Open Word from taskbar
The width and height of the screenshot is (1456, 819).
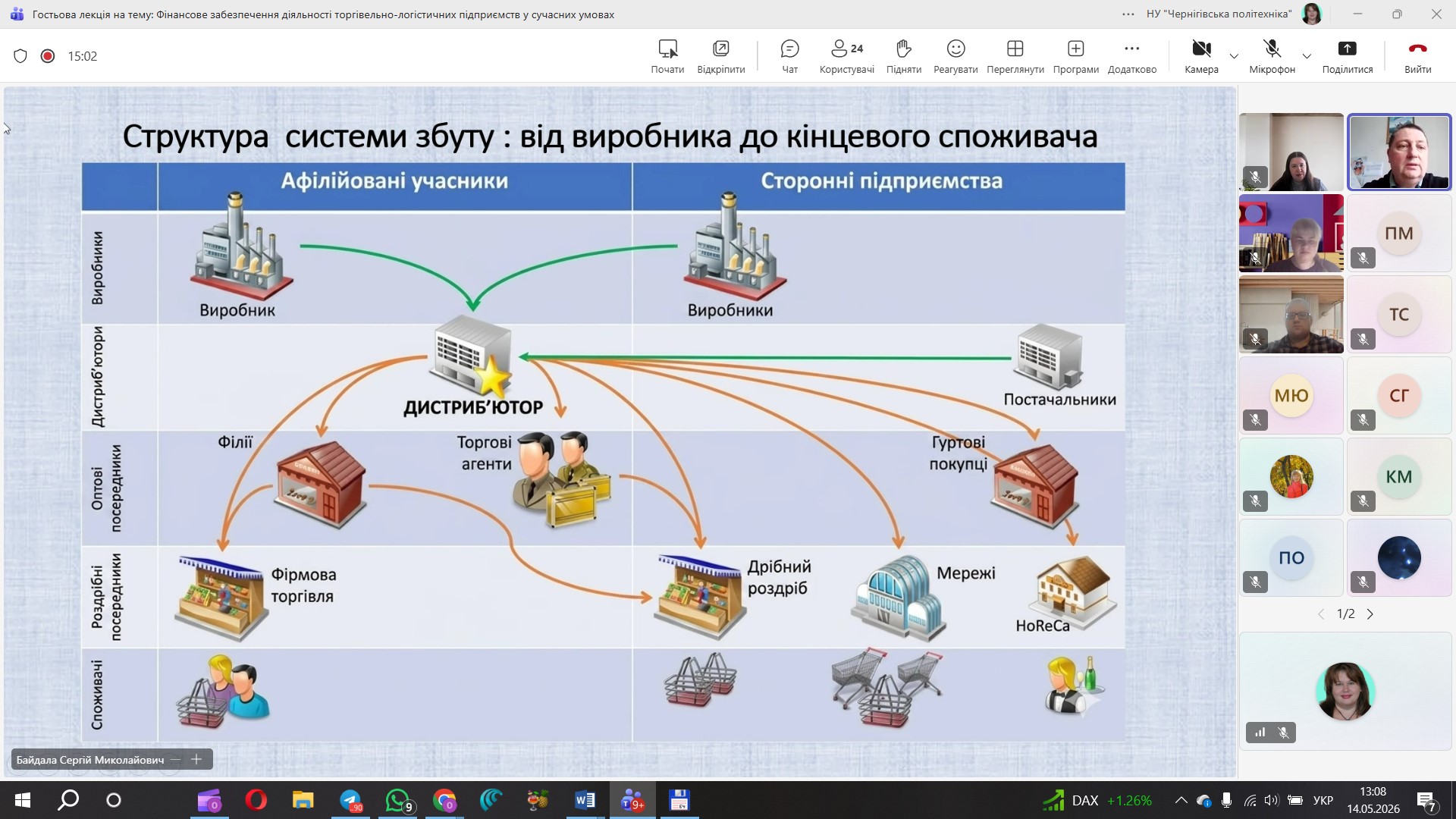point(585,800)
